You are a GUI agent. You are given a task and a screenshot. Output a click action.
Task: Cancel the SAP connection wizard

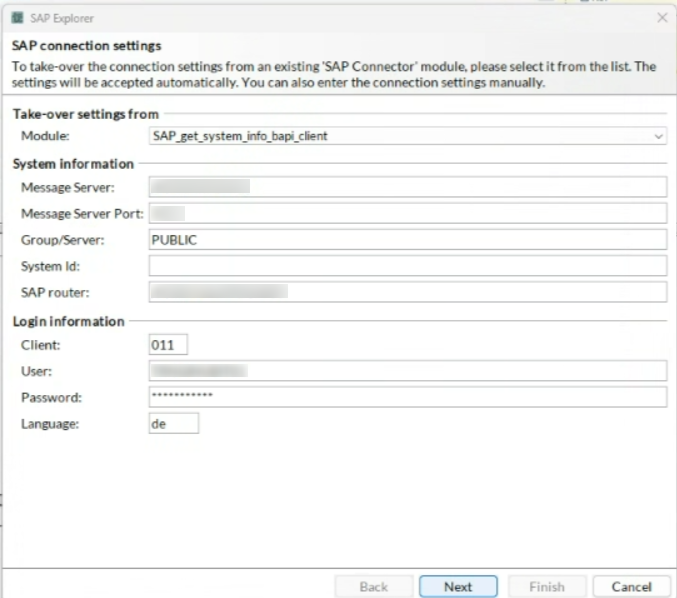coord(631,586)
